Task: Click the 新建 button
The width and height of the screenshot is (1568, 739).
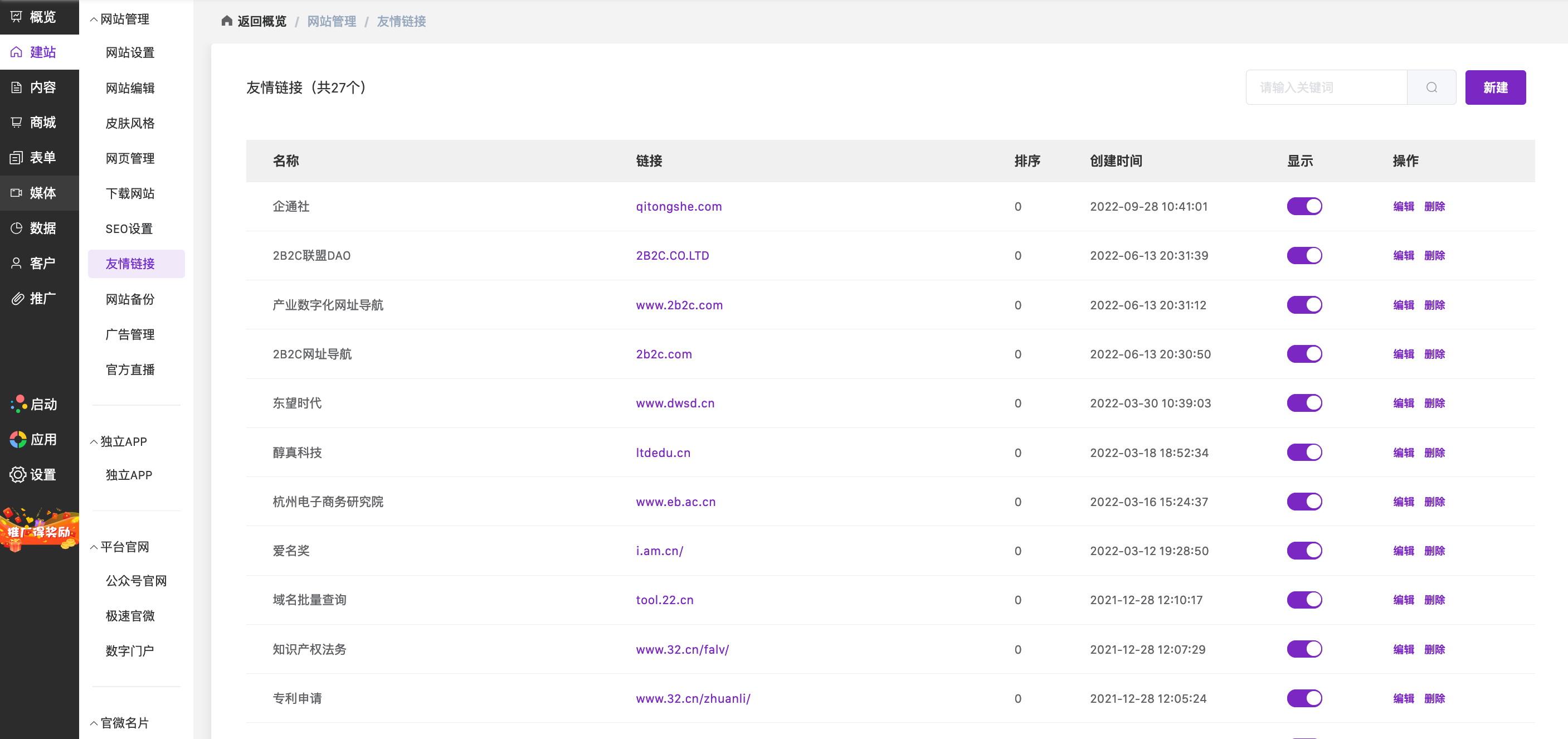Action: pyautogui.click(x=1494, y=87)
